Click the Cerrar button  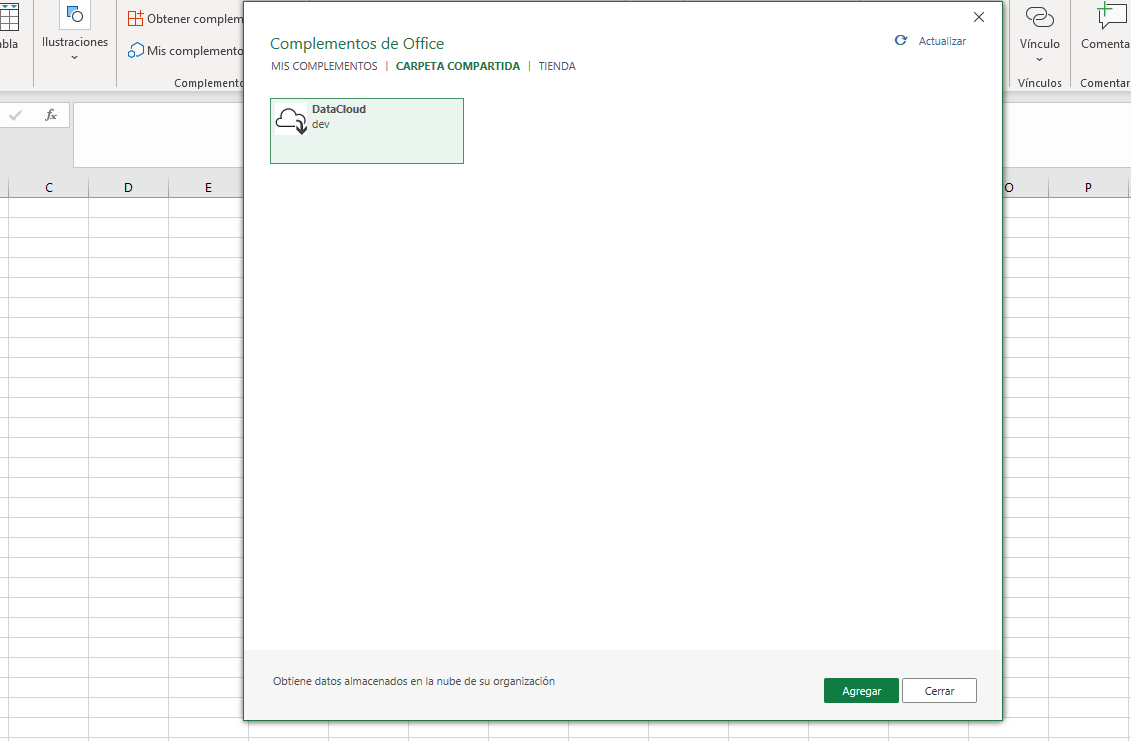(x=939, y=690)
